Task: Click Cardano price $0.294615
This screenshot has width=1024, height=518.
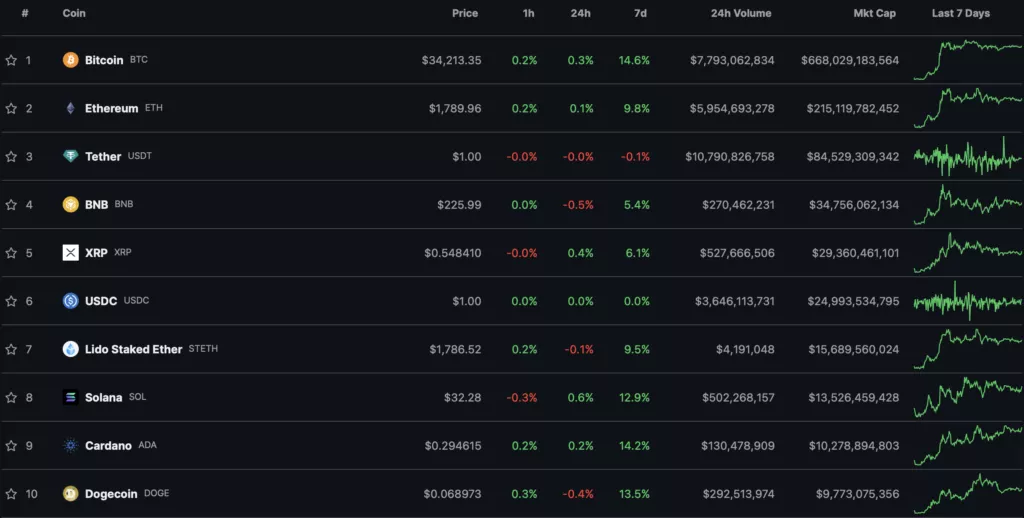Action: [x=453, y=445]
